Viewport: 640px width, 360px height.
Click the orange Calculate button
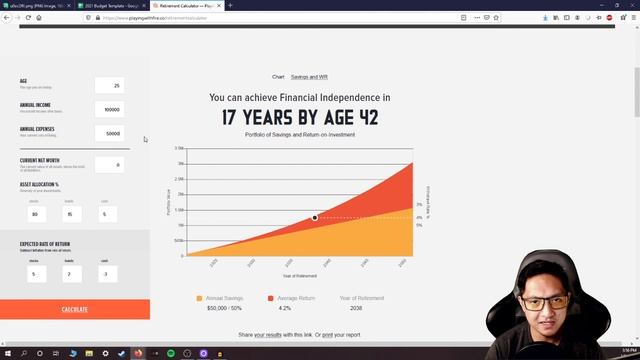(x=75, y=309)
